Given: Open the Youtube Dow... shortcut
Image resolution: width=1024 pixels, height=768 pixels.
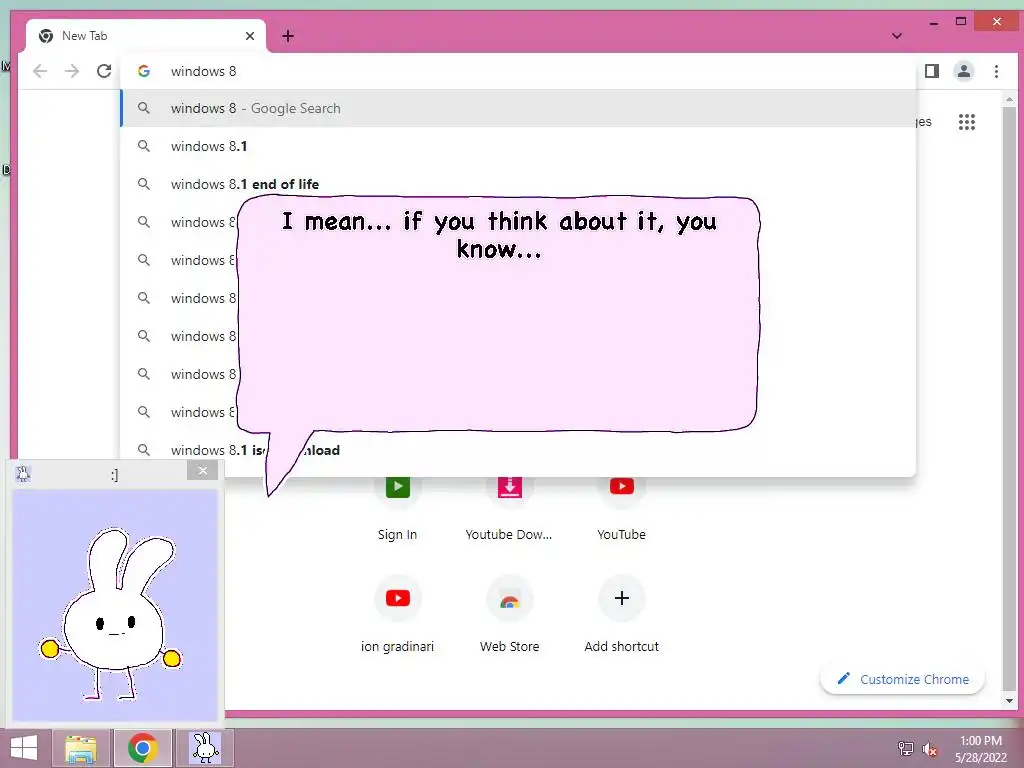Looking at the screenshot, I should pos(509,507).
